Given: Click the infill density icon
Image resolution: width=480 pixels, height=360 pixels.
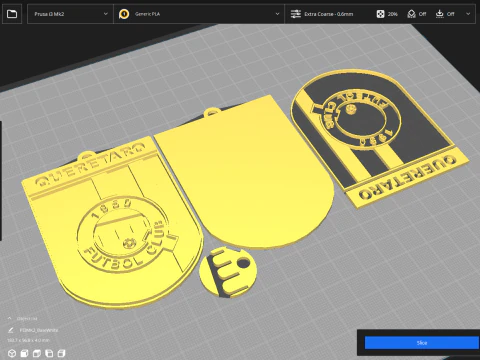Looking at the screenshot, I should click(x=380, y=14).
